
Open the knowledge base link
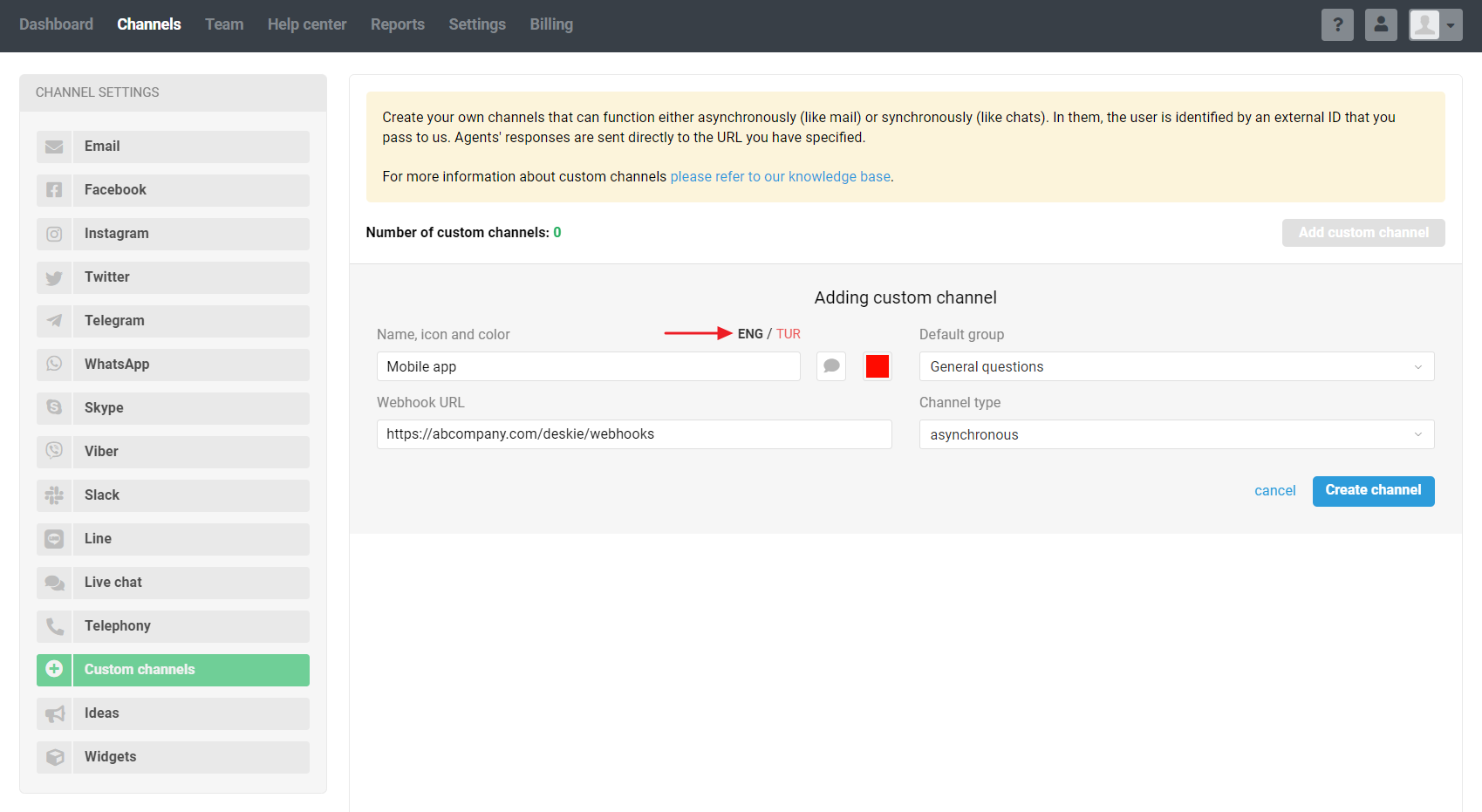pyautogui.click(x=781, y=177)
